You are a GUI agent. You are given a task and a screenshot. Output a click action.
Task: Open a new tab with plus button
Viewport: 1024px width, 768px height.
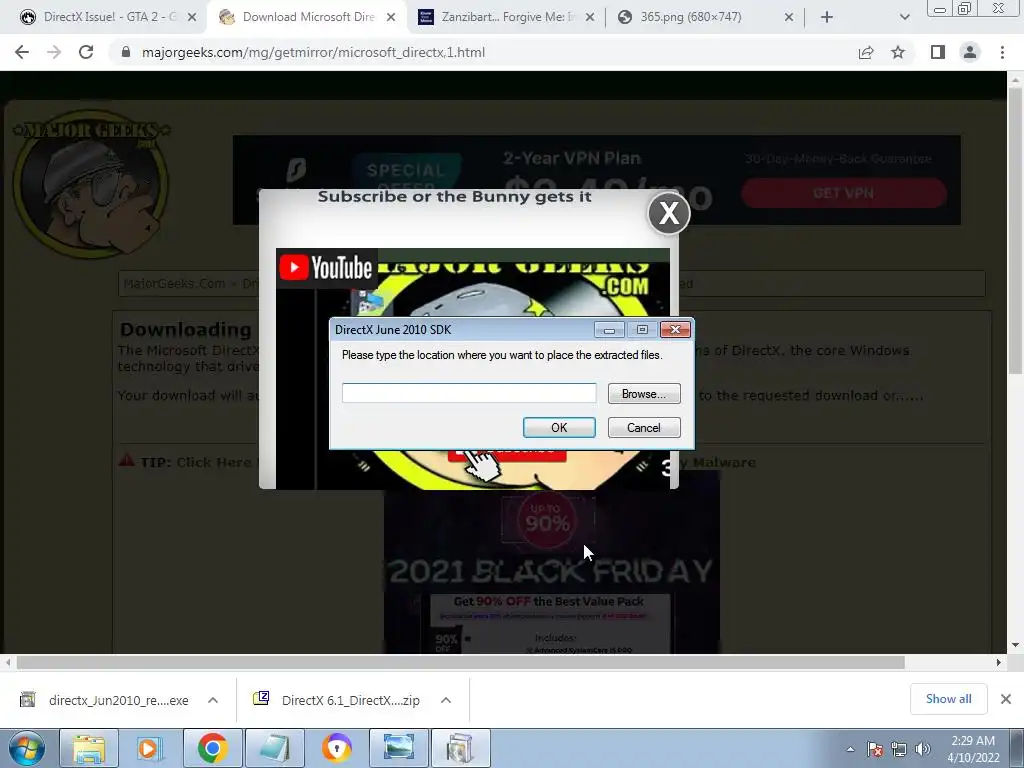(x=827, y=18)
